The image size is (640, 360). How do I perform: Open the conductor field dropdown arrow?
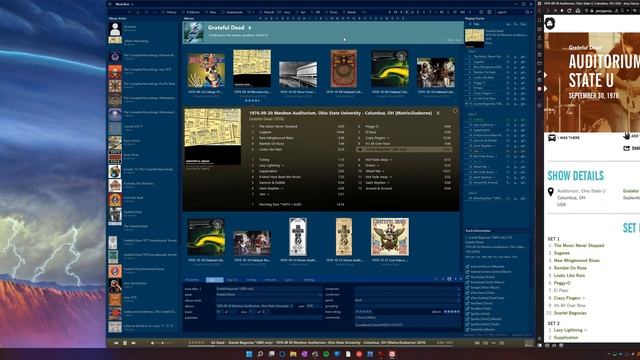pos(458,294)
